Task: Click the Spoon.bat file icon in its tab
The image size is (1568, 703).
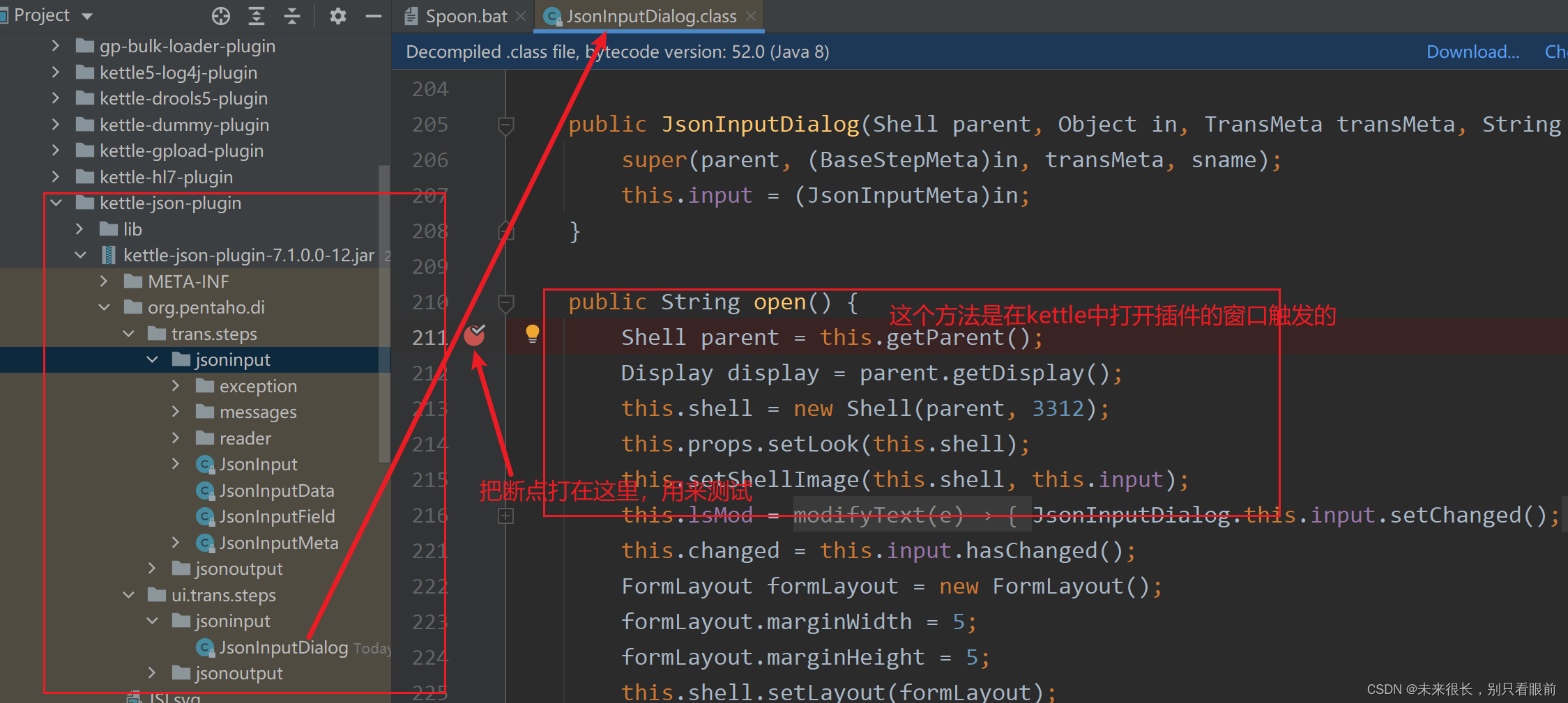Action: (411, 15)
